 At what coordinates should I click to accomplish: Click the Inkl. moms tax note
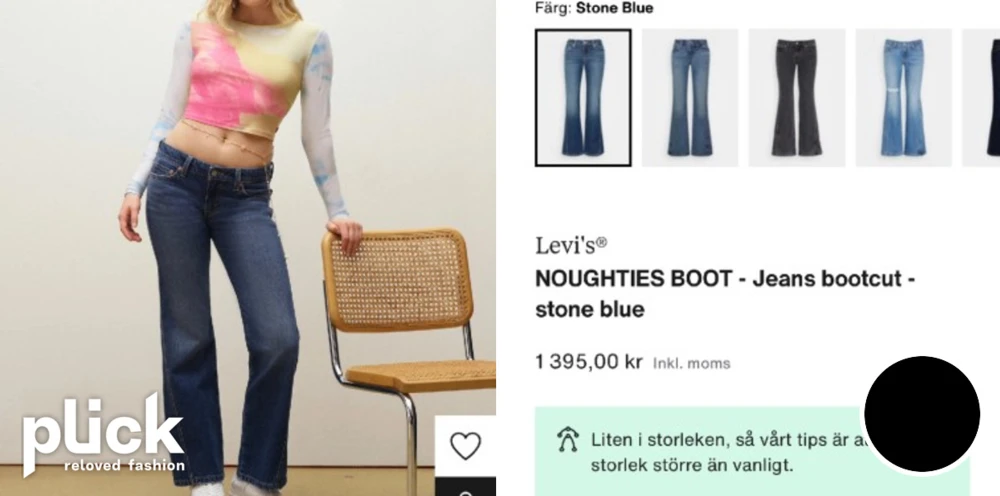click(x=691, y=363)
